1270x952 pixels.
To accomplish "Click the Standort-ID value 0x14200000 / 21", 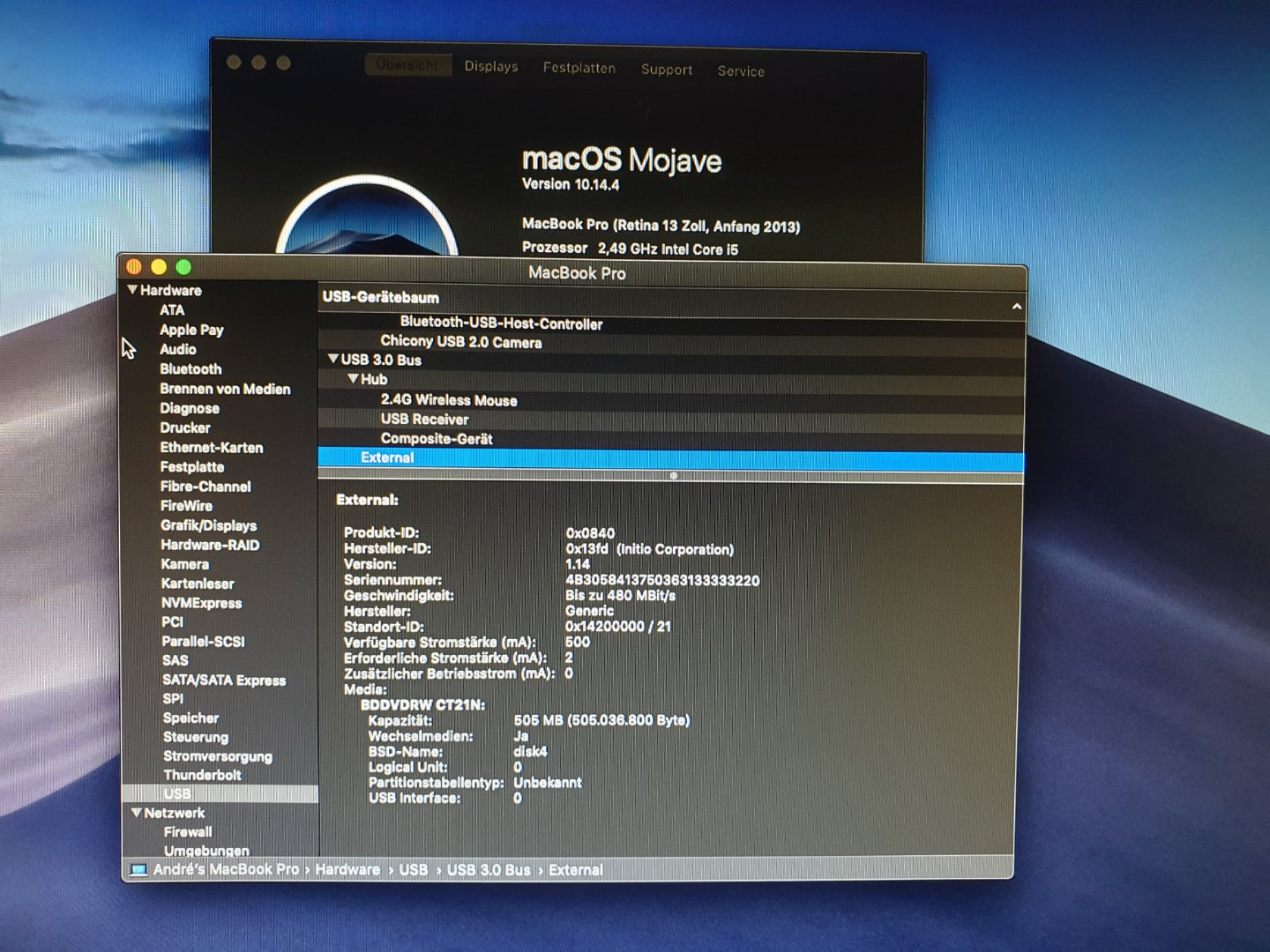I will click(618, 627).
